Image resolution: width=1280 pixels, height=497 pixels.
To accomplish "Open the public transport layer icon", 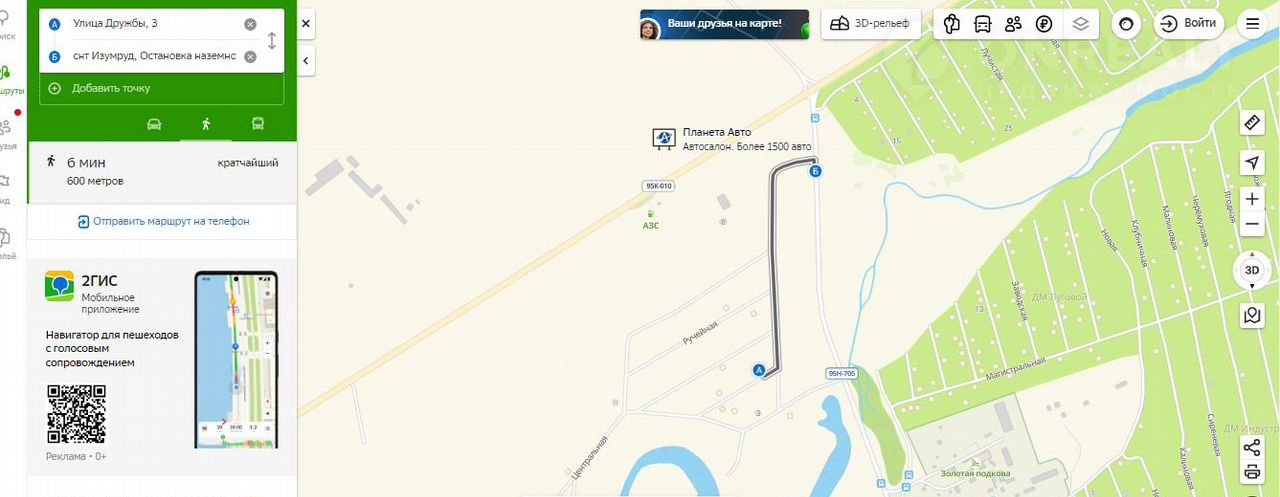I will (x=983, y=24).
